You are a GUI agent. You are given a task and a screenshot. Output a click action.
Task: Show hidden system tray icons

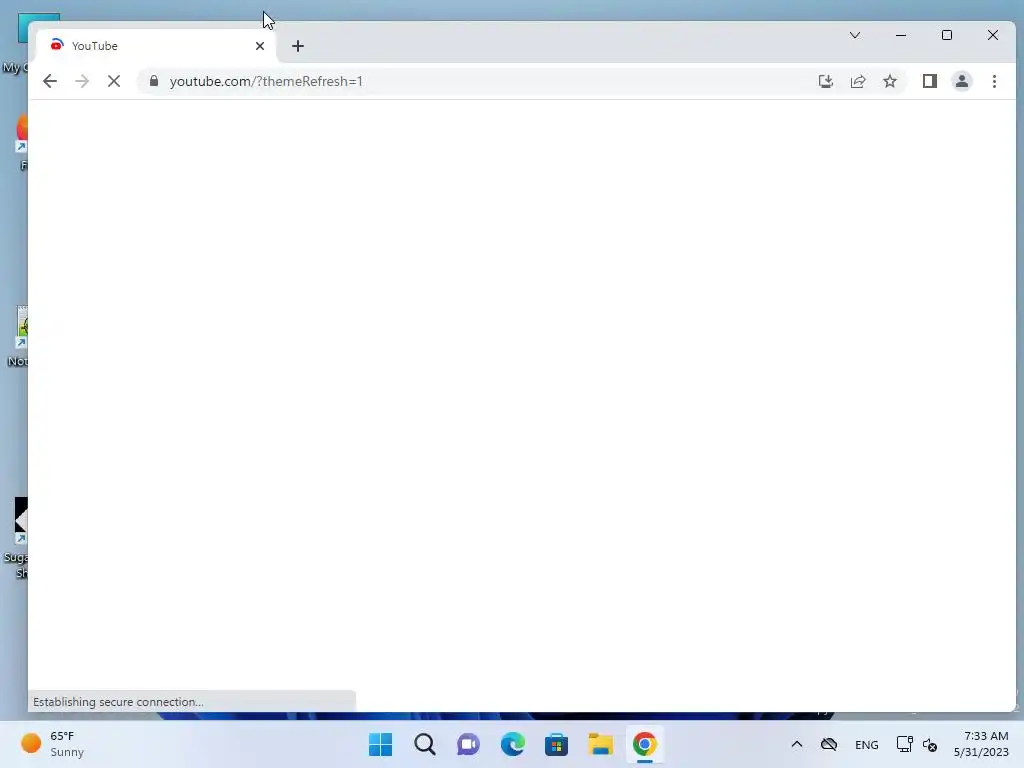[797, 744]
